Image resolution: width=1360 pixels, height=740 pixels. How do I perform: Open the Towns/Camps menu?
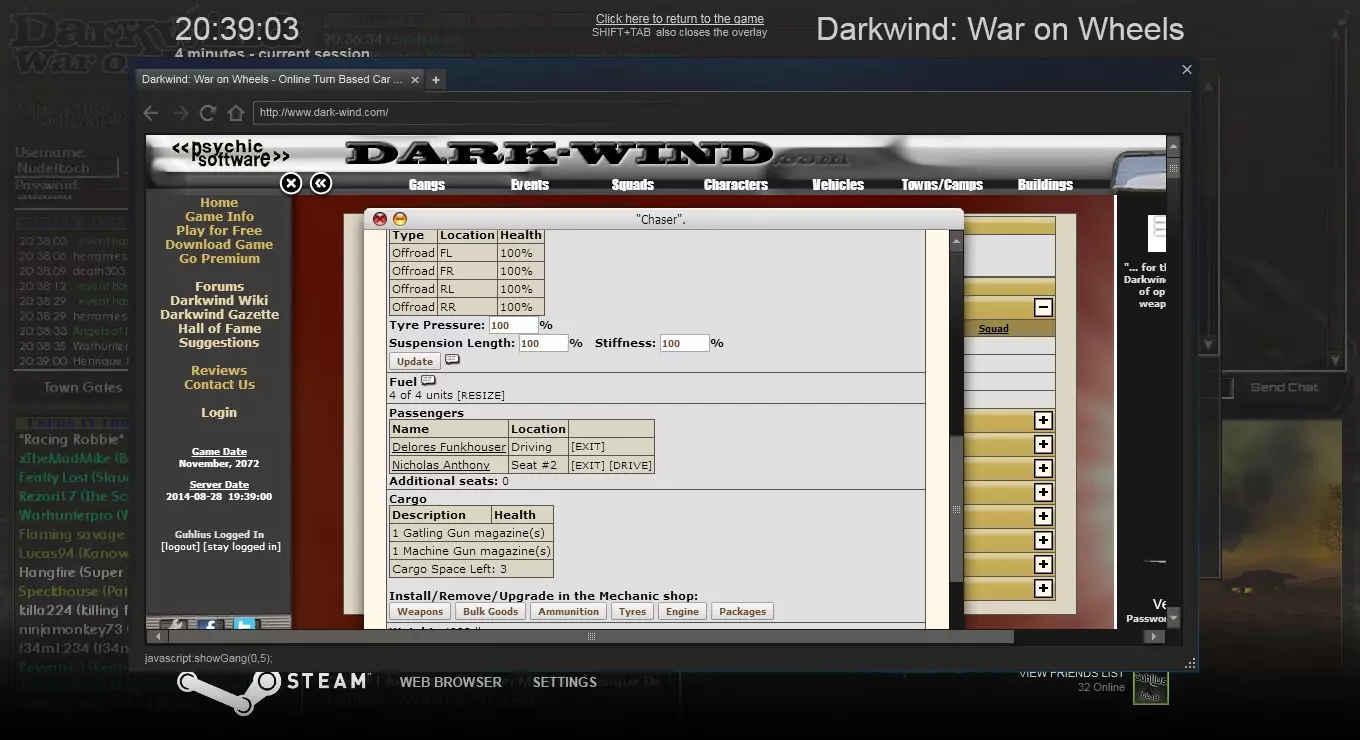pos(942,185)
